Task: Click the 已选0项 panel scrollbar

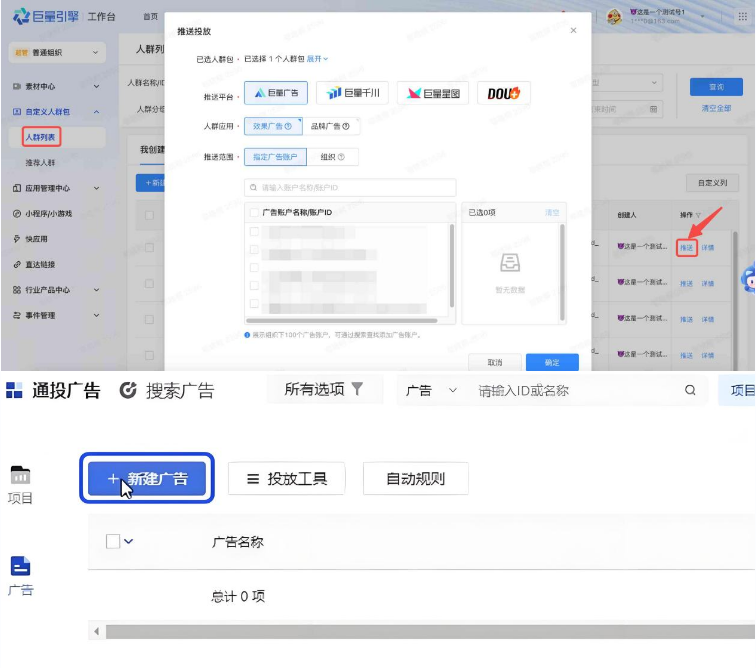Action: point(562,273)
